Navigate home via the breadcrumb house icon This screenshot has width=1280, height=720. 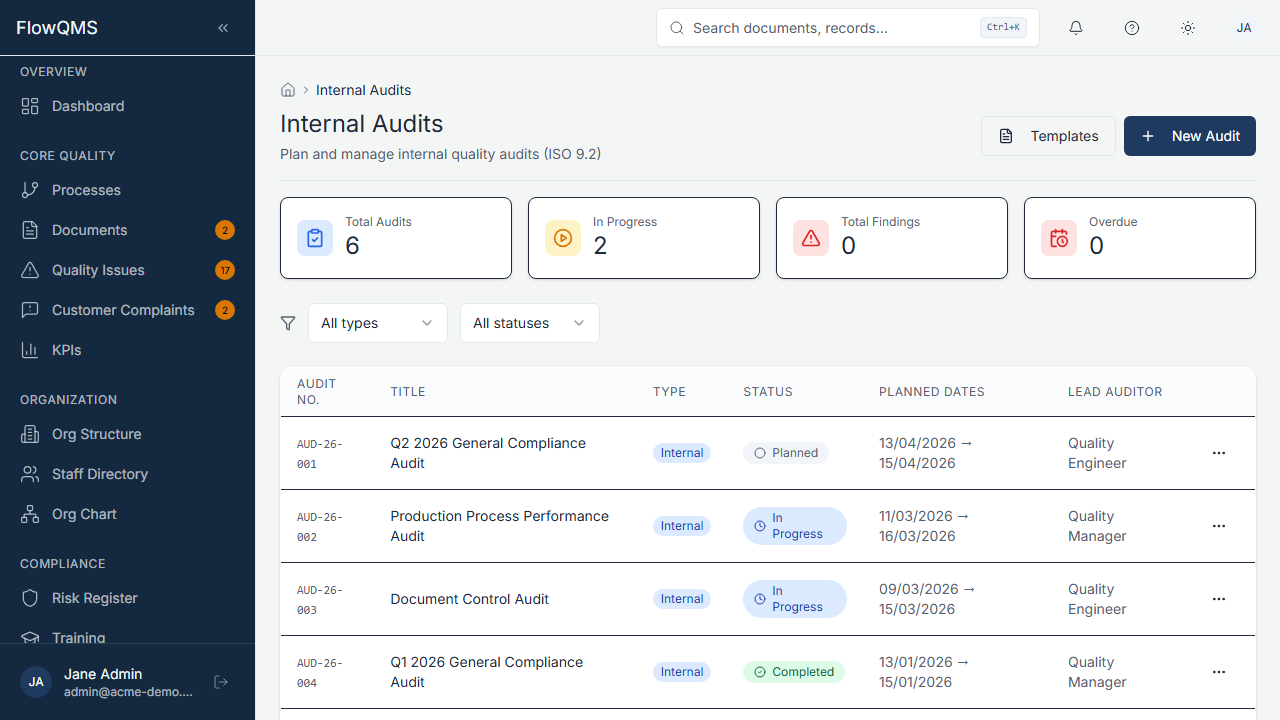(x=288, y=90)
